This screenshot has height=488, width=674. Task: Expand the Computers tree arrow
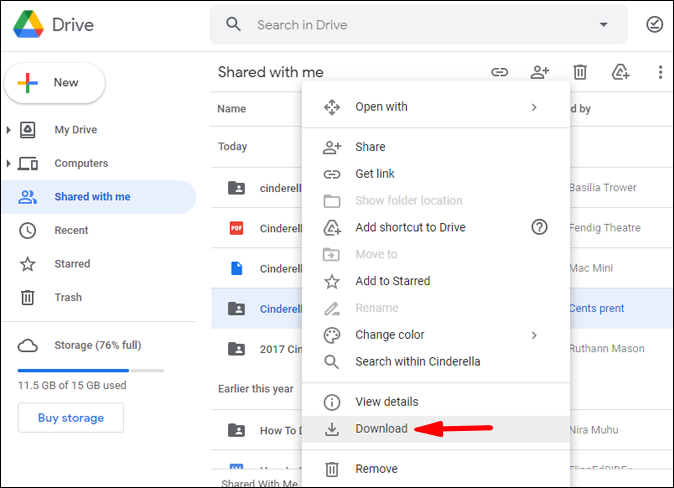(x=9, y=163)
